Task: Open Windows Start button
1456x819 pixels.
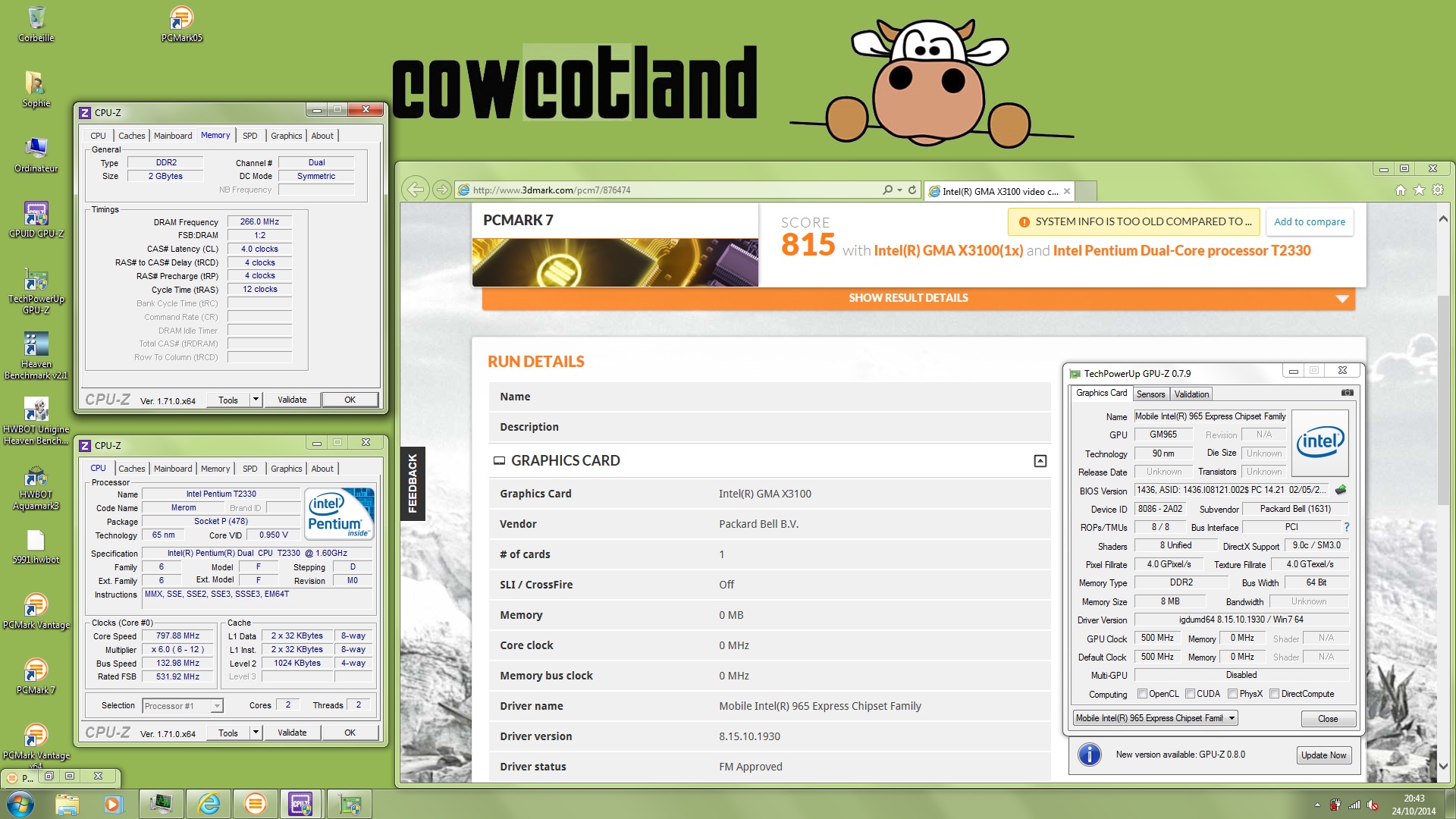Action: click(20, 804)
